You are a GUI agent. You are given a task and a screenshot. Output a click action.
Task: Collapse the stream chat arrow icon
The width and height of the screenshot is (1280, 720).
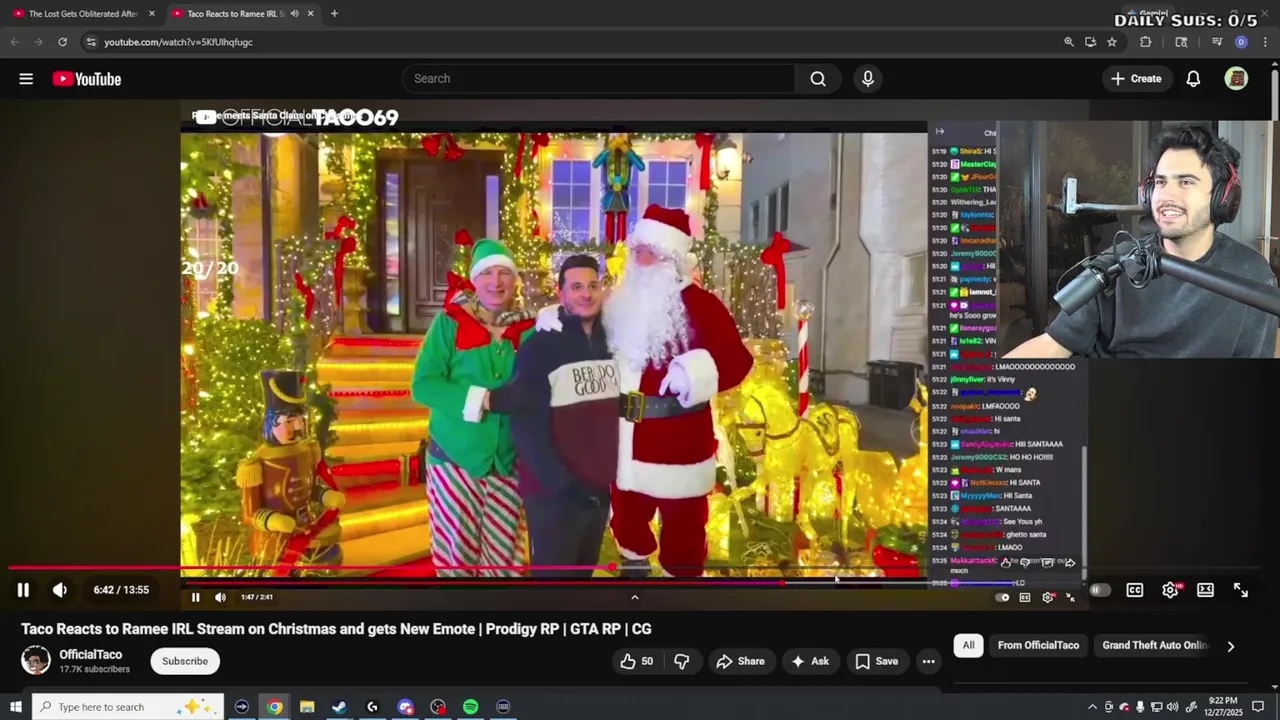pyautogui.click(x=939, y=131)
